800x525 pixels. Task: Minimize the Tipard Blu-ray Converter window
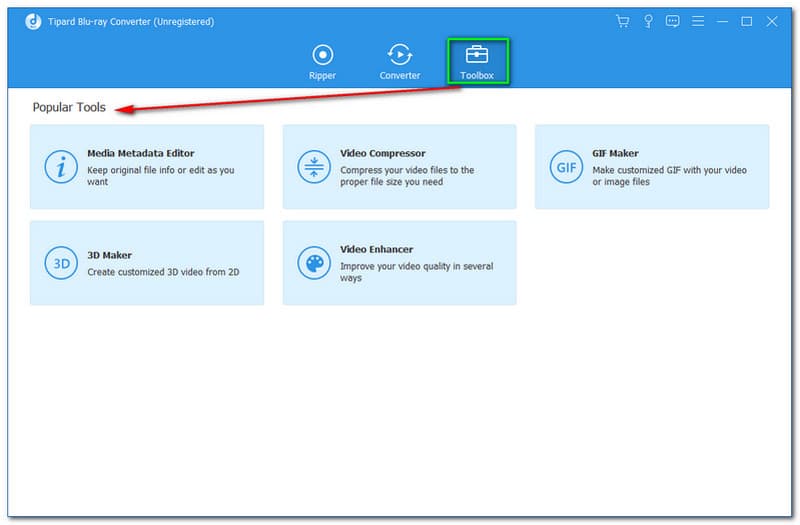722,21
